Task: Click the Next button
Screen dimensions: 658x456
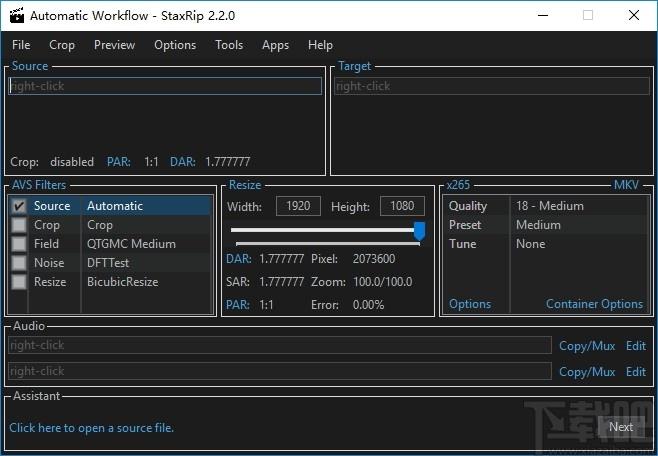Action: tap(621, 427)
